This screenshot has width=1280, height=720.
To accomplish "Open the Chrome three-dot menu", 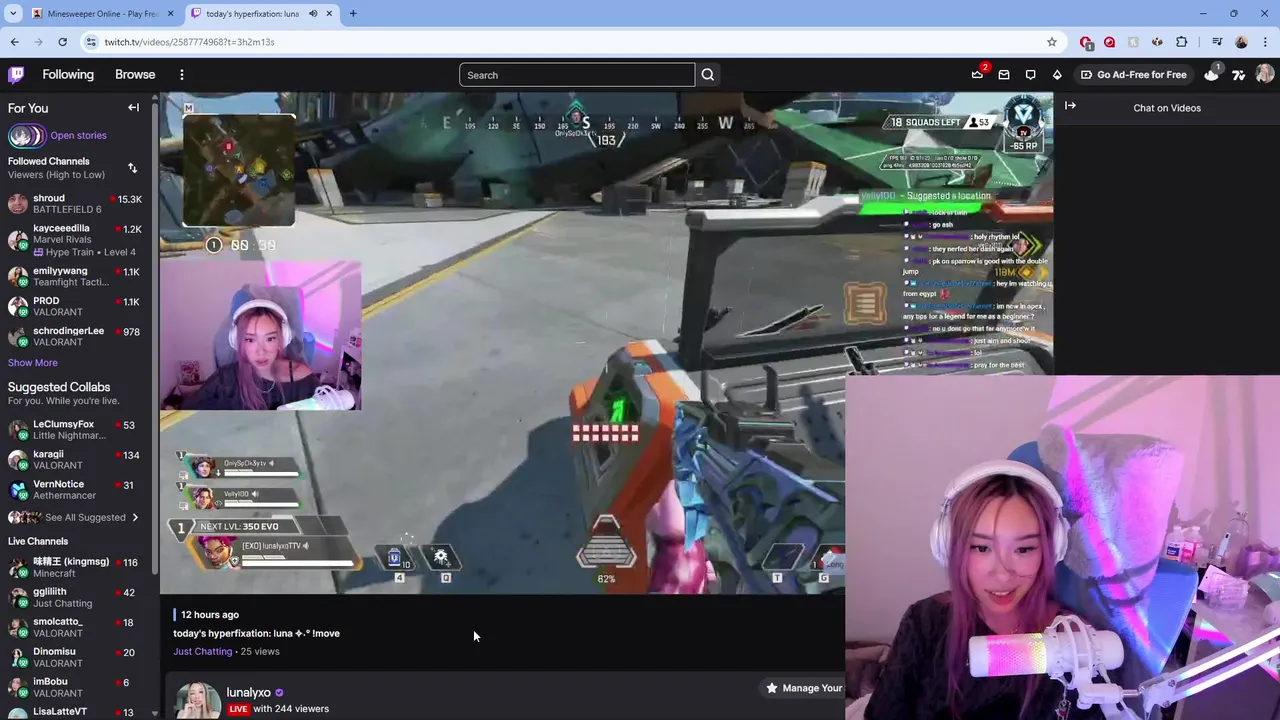I will tap(1265, 42).
